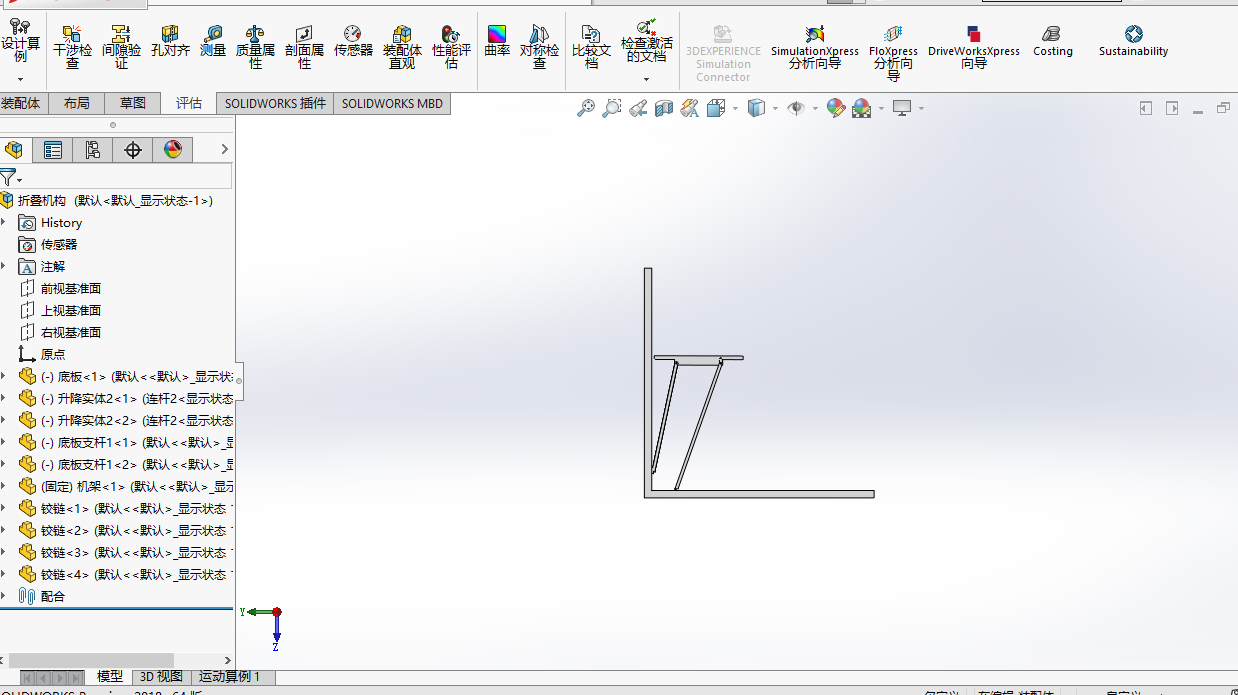Select 前视基准面 in the tree
The width and height of the screenshot is (1238, 695).
coord(70,288)
